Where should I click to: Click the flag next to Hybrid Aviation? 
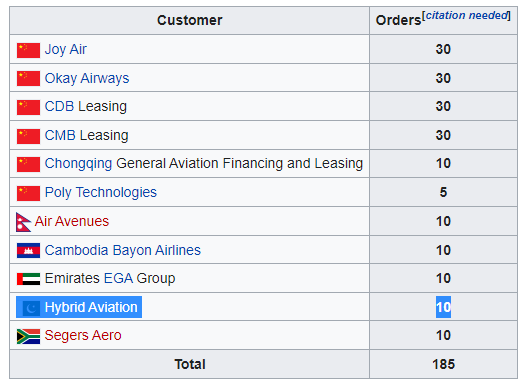31,307
